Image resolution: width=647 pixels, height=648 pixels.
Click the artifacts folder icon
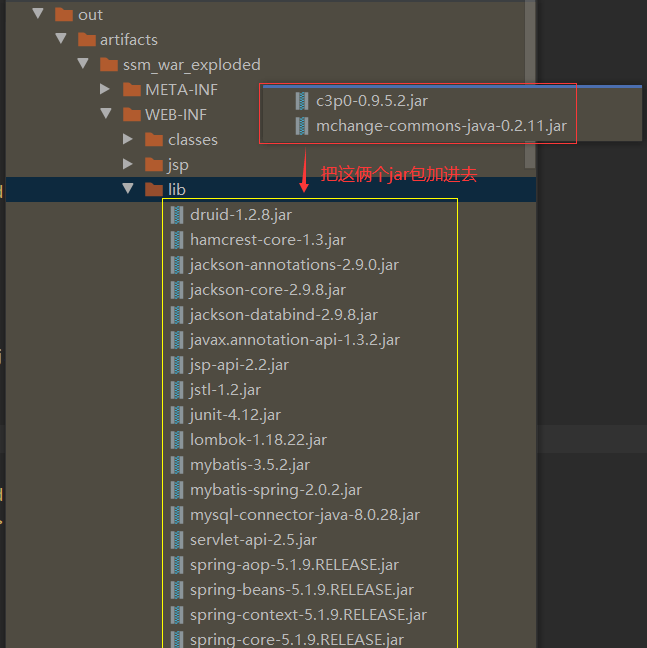pyautogui.click(x=87, y=40)
